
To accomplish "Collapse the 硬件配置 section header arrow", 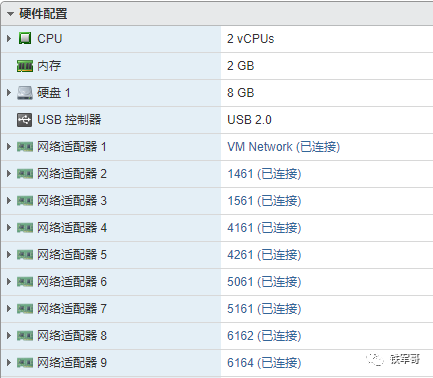I will pyautogui.click(x=10, y=14).
